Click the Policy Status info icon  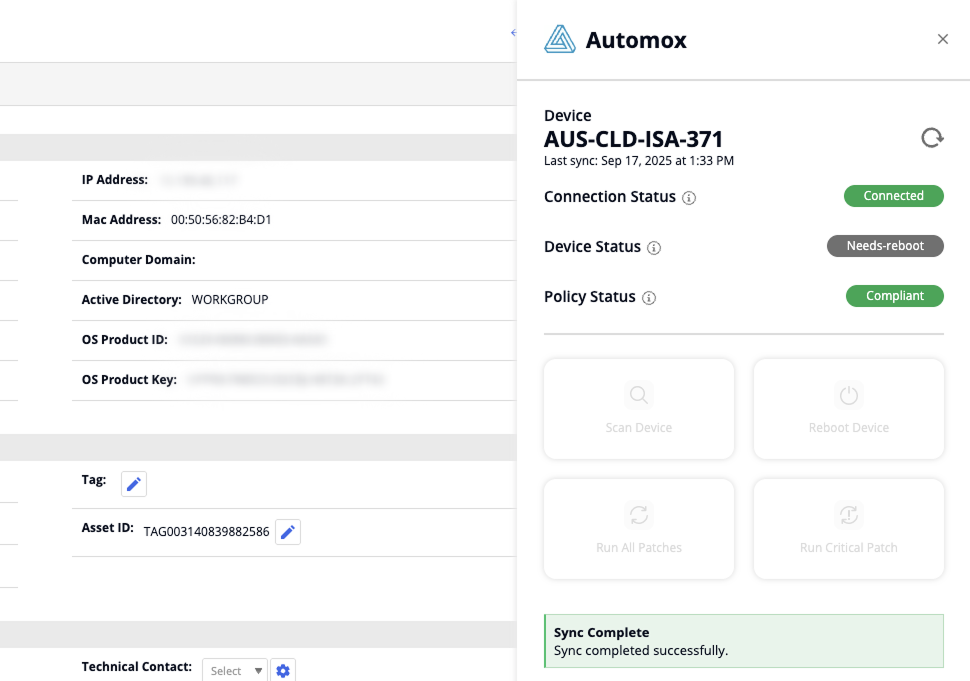point(649,298)
